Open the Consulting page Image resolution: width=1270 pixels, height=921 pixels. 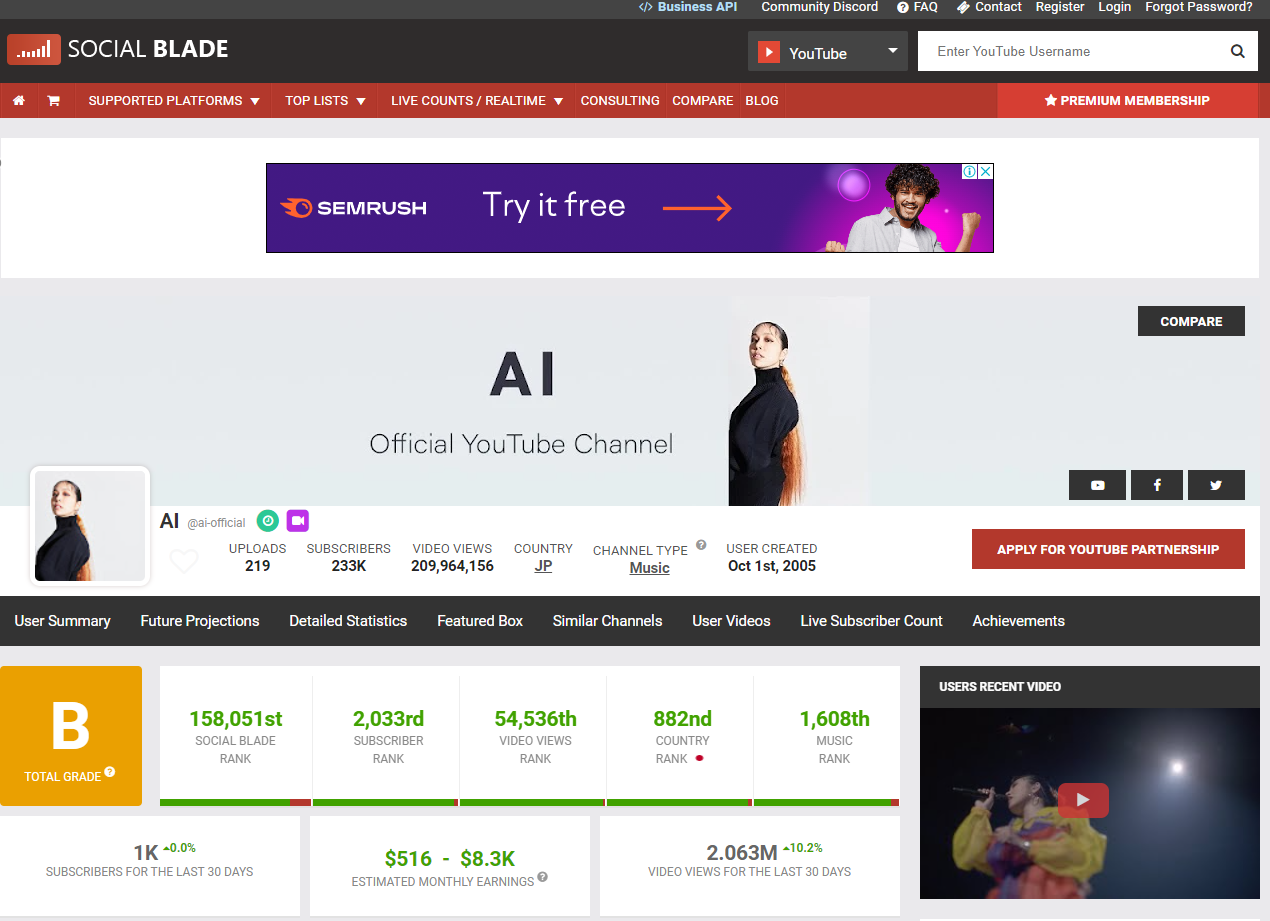[x=620, y=101]
